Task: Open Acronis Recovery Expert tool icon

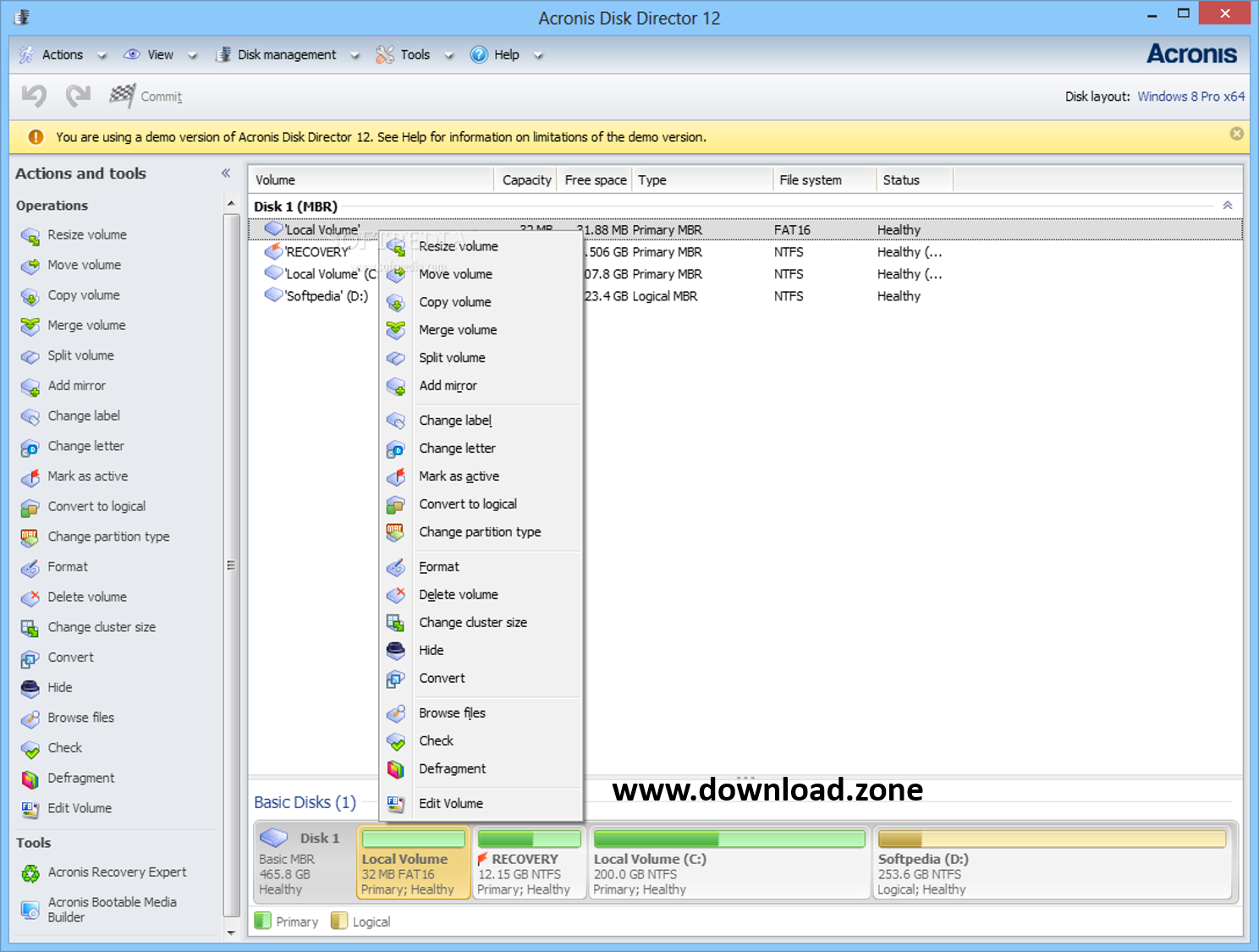Action: 30,873
